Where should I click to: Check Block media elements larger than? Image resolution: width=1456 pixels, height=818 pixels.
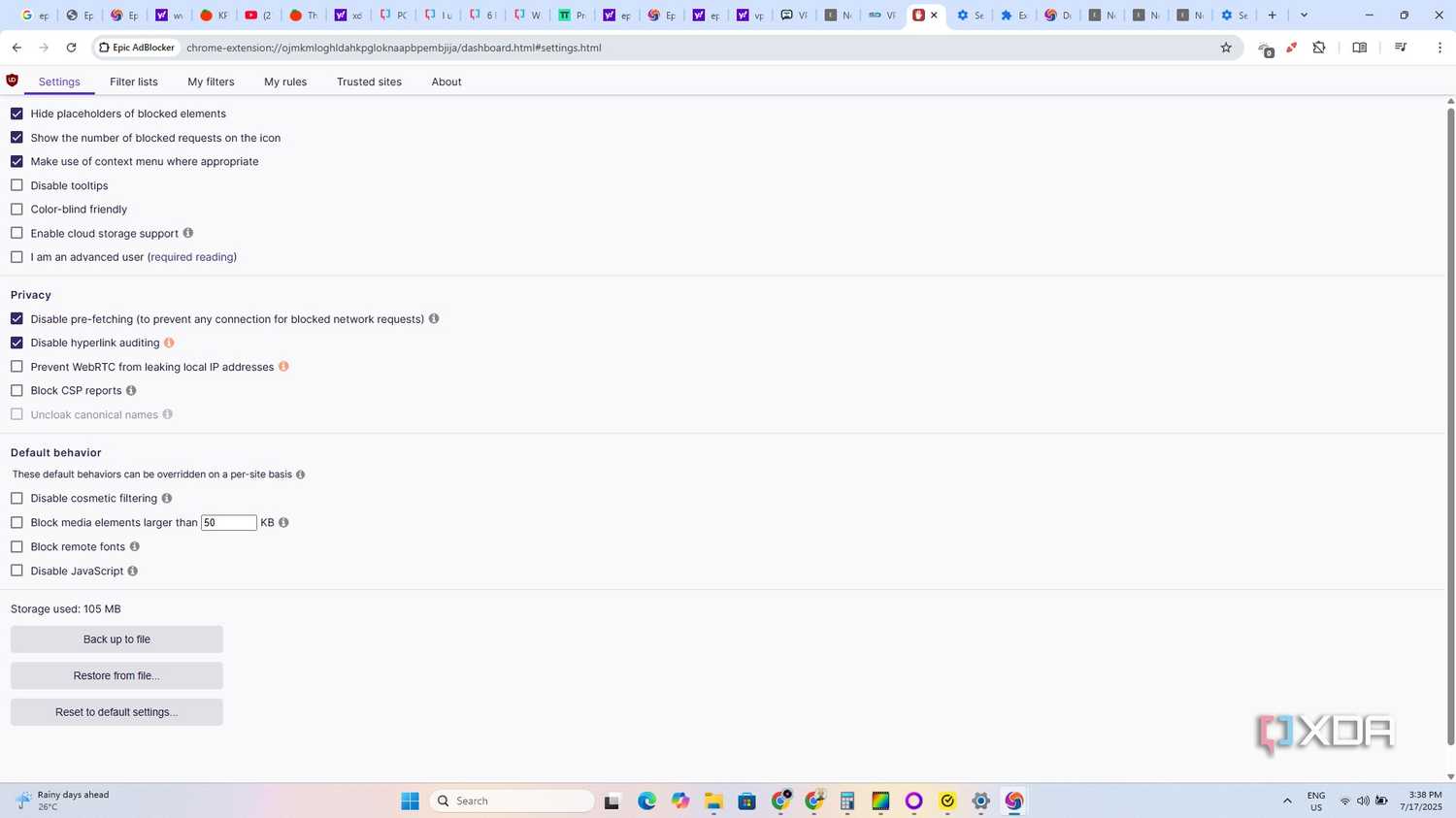[x=17, y=522]
